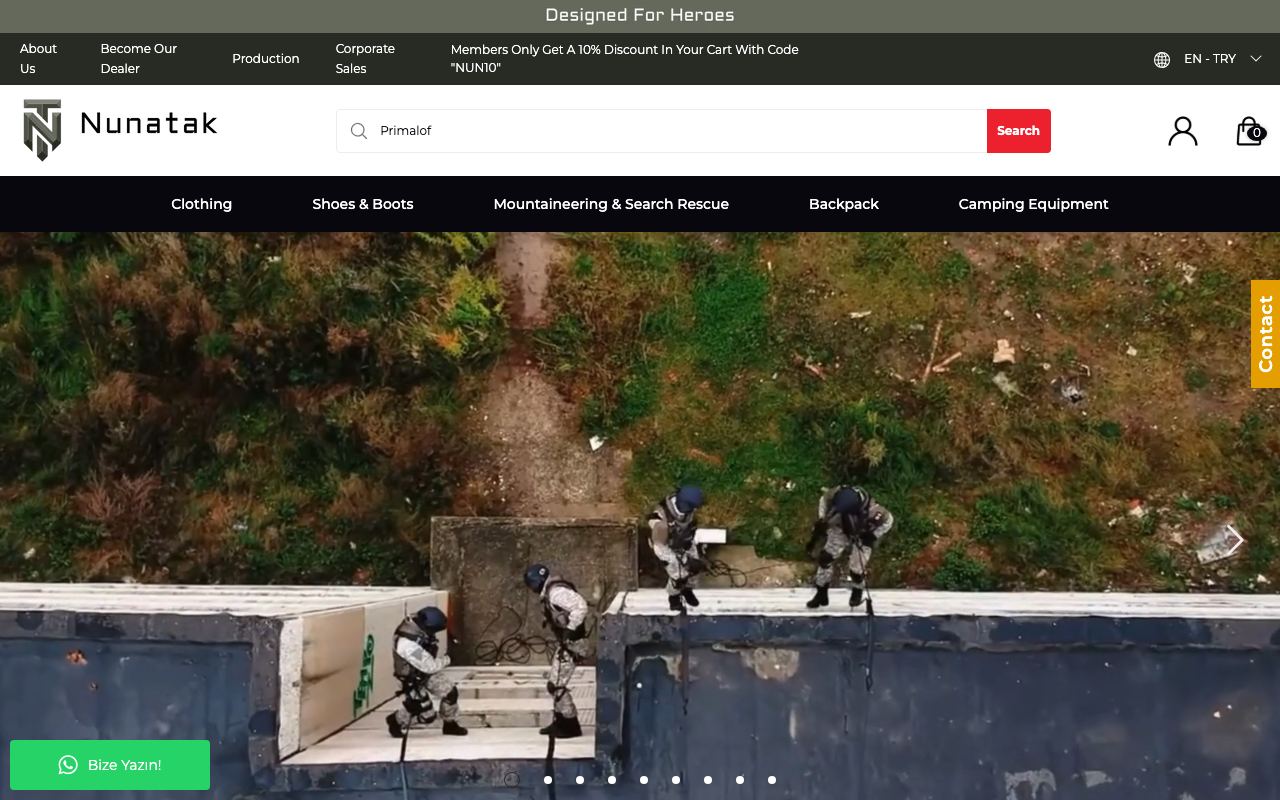Select the ninth carousel slide dot
This screenshot has height=800, width=1280.
tap(772, 780)
